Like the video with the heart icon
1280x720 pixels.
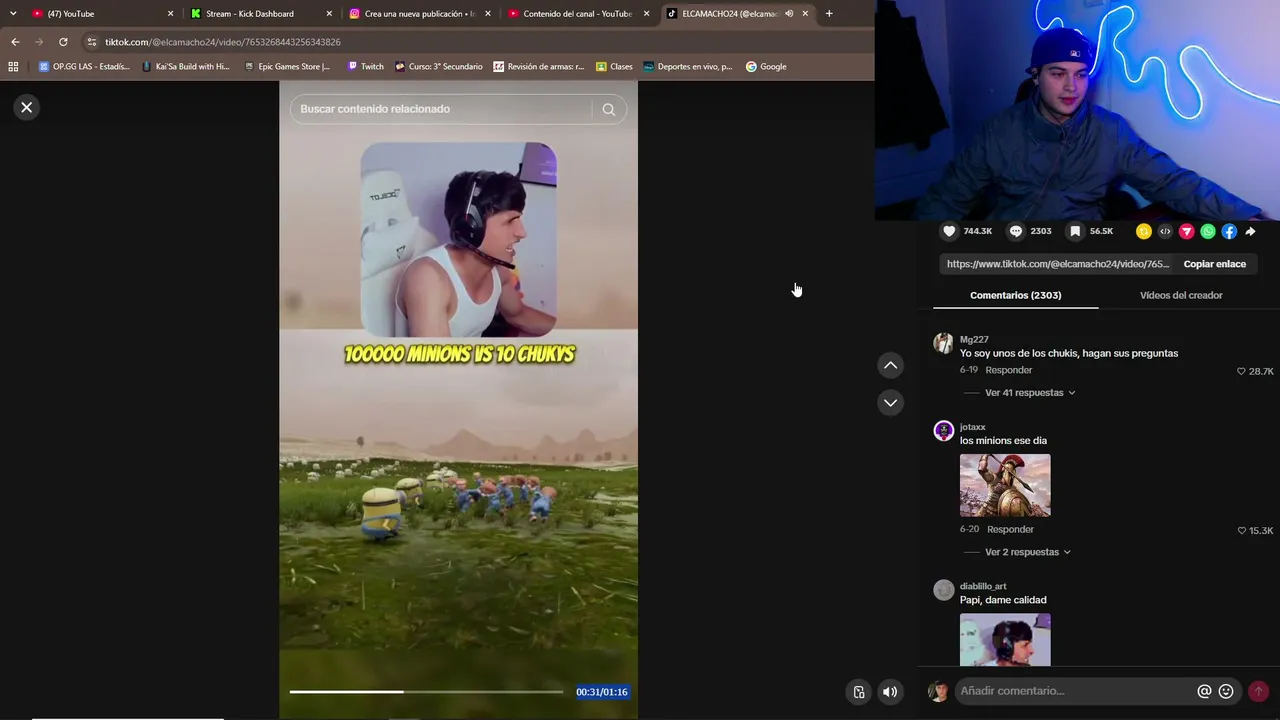[x=949, y=231]
